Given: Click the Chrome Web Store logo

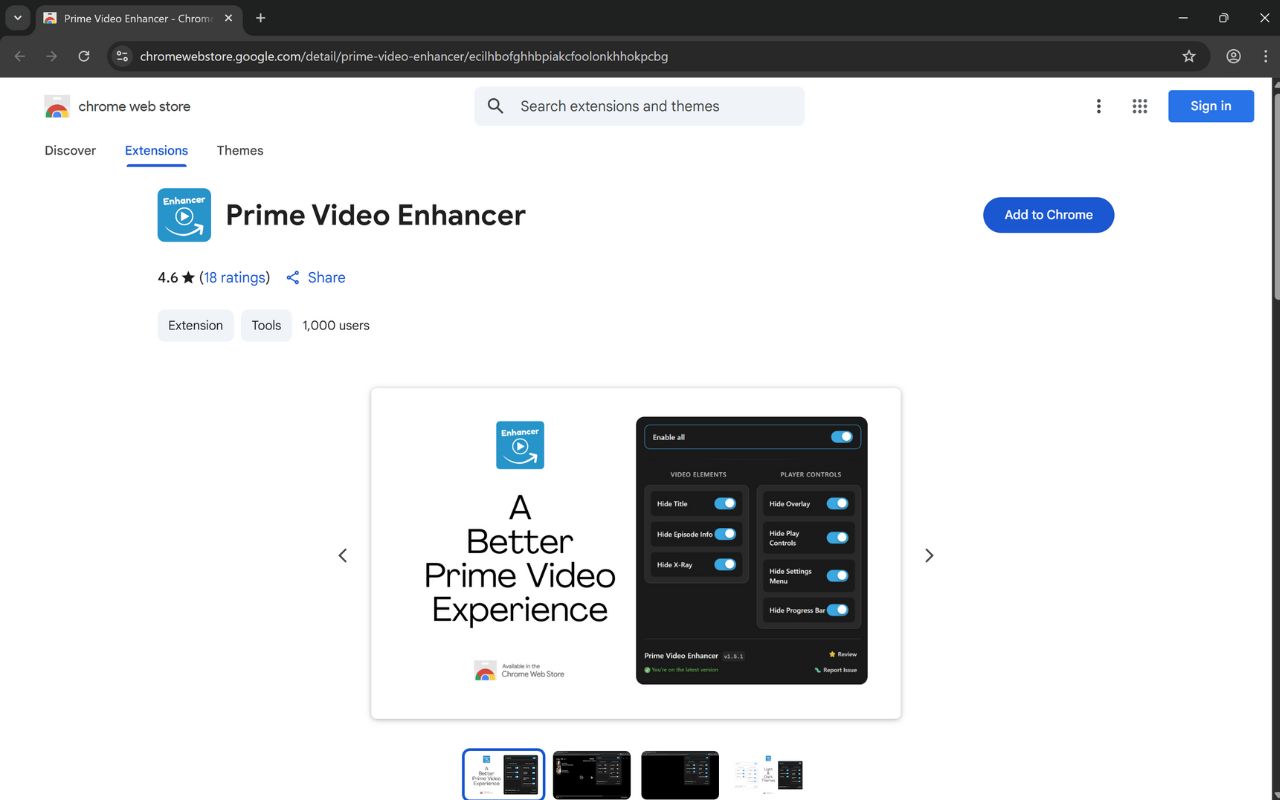Looking at the screenshot, I should point(57,107).
